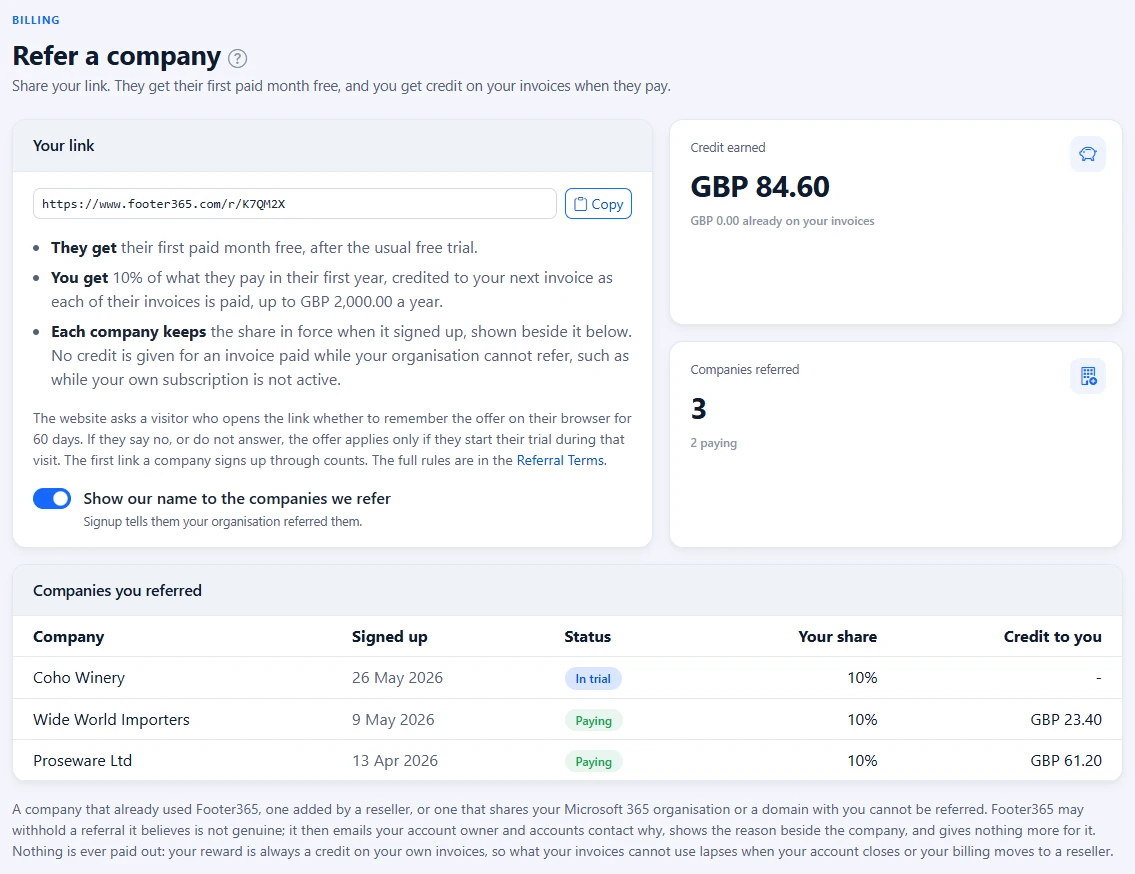Click the Paying badge for Proseware Ltd
This screenshot has width=1135, height=874.
(594, 762)
